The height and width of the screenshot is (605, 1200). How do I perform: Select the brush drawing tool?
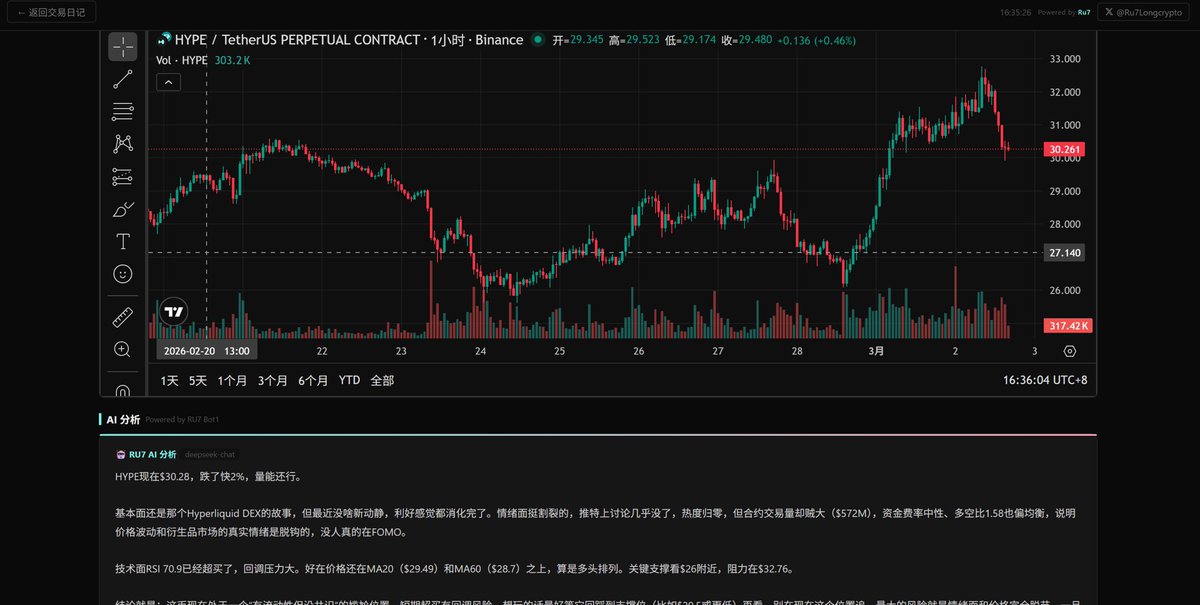[123, 209]
